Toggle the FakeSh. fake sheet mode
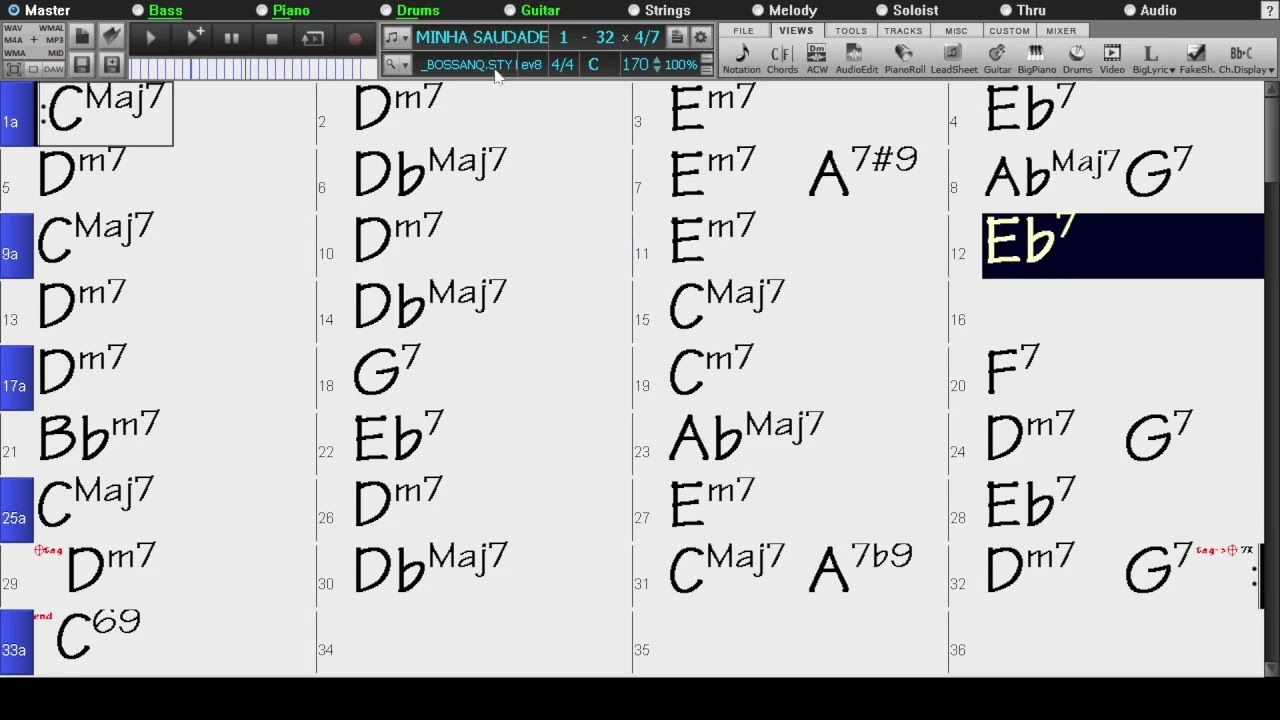This screenshot has width=1280, height=720. tap(1196, 59)
